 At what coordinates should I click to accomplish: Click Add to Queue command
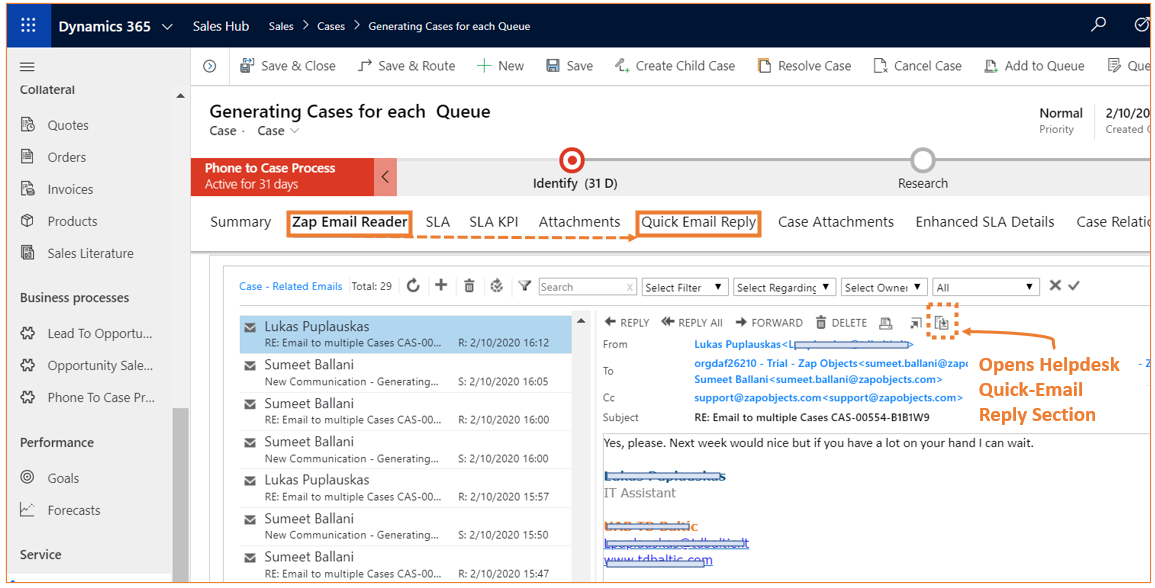1034,66
